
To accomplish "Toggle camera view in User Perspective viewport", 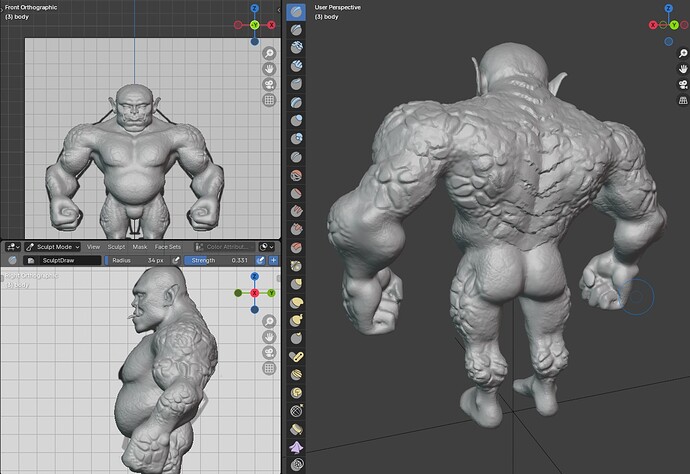I will pyautogui.click(x=683, y=85).
